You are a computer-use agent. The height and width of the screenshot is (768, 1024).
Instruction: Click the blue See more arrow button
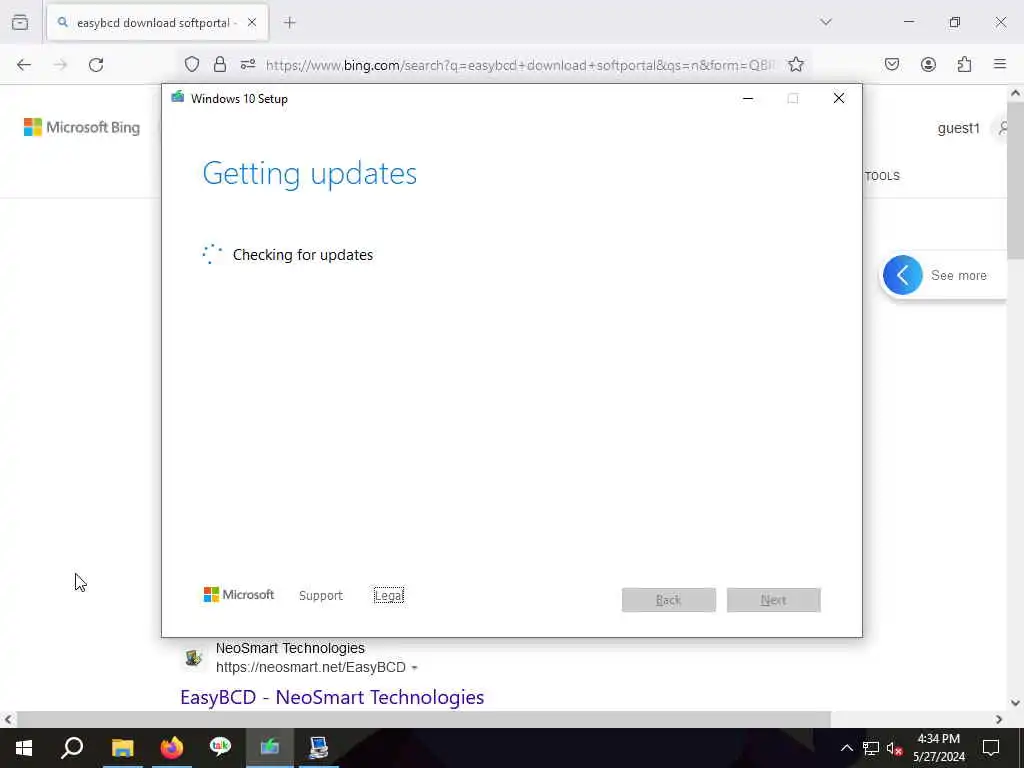click(x=903, y=275)
